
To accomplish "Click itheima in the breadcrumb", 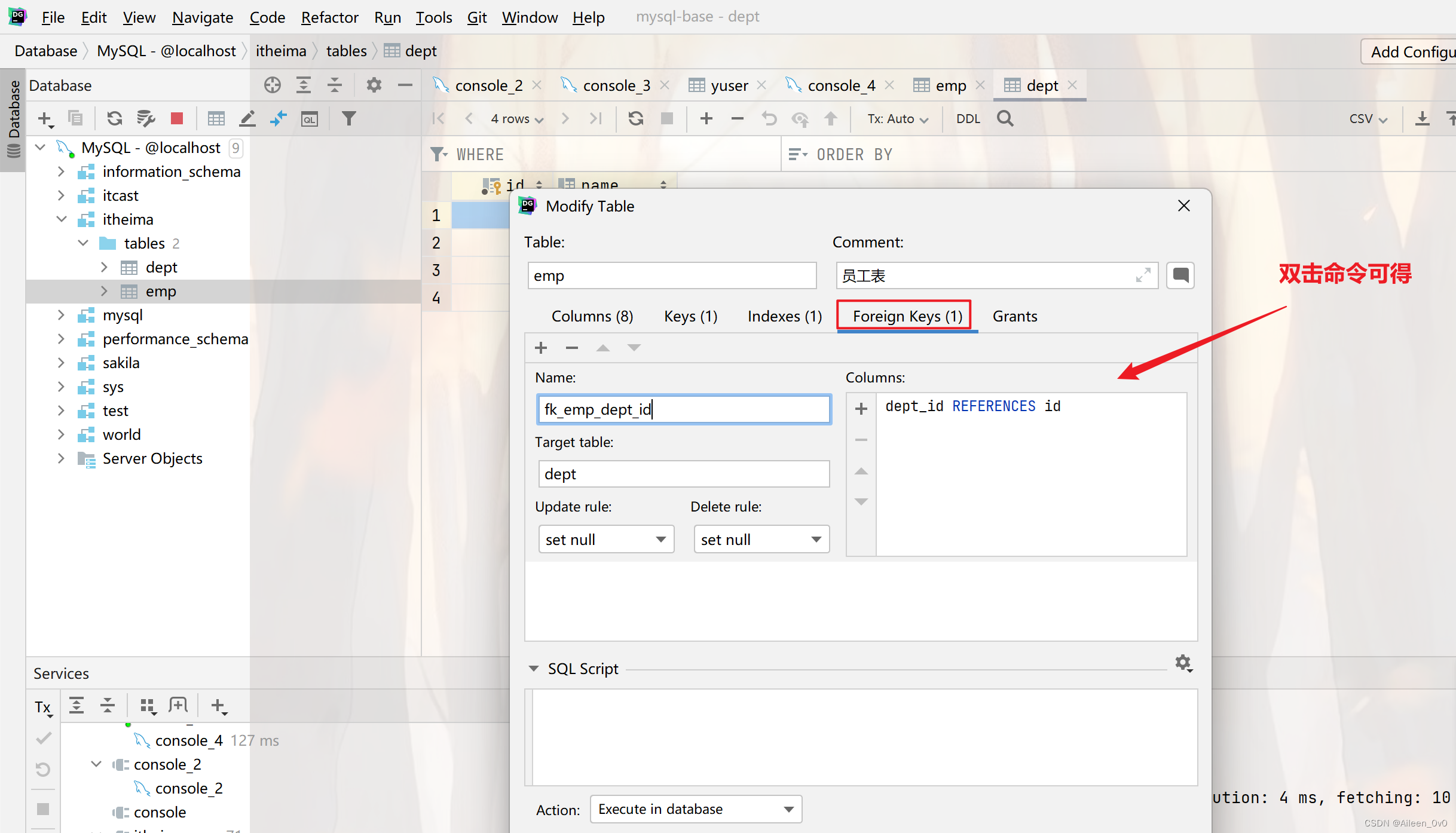I will click(x=281, y=51).
